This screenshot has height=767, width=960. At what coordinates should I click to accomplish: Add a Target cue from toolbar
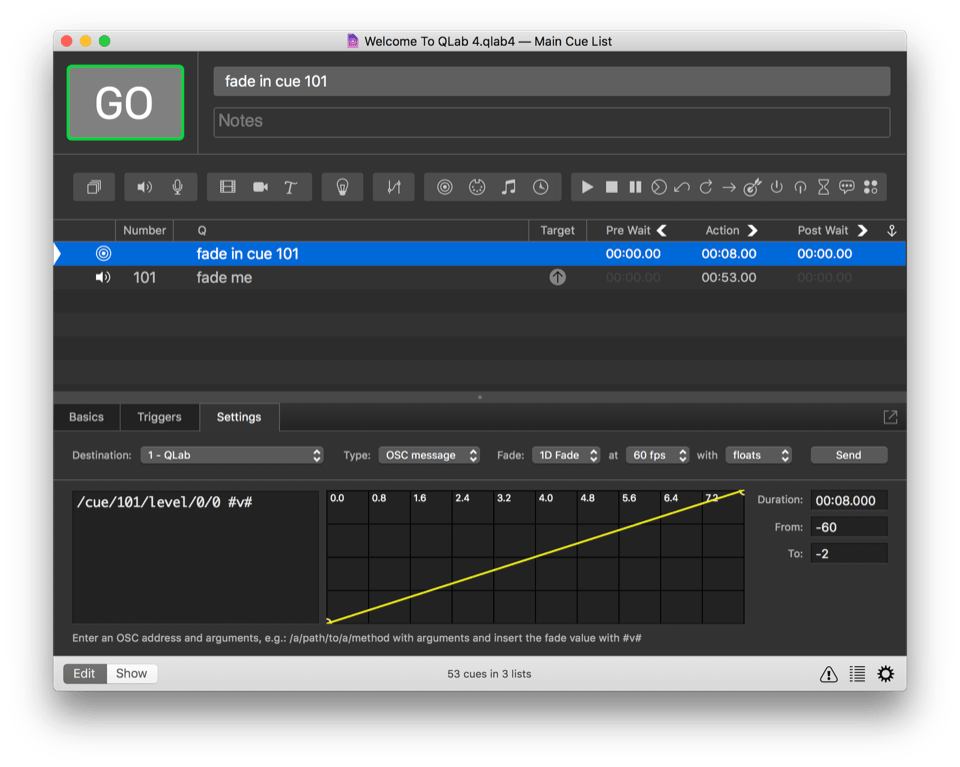[752, 187]
